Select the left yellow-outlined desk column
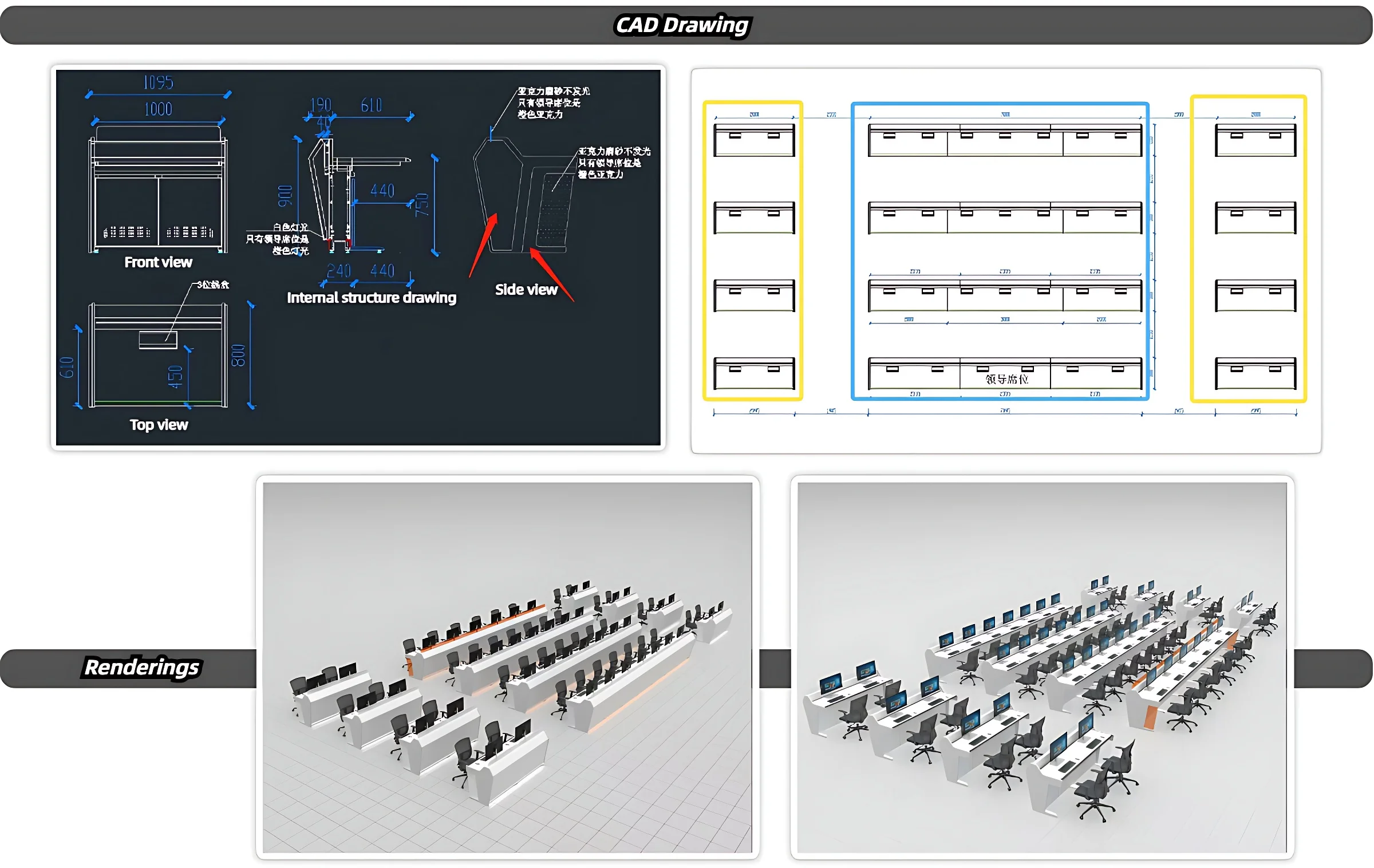1374x868 pixels. pyautogui.click(x=752, y=251)
